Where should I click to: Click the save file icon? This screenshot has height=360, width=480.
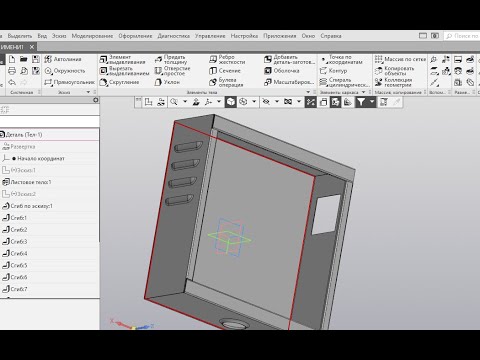tap(36, 59)
